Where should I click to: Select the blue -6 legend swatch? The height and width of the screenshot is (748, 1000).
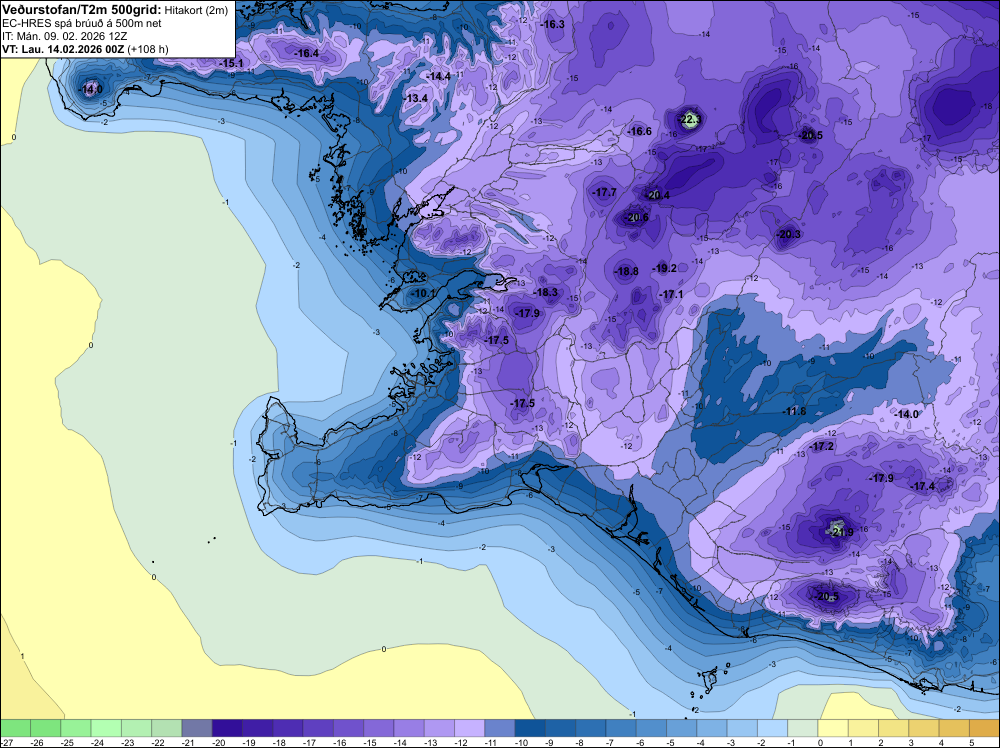coord(651,728)
